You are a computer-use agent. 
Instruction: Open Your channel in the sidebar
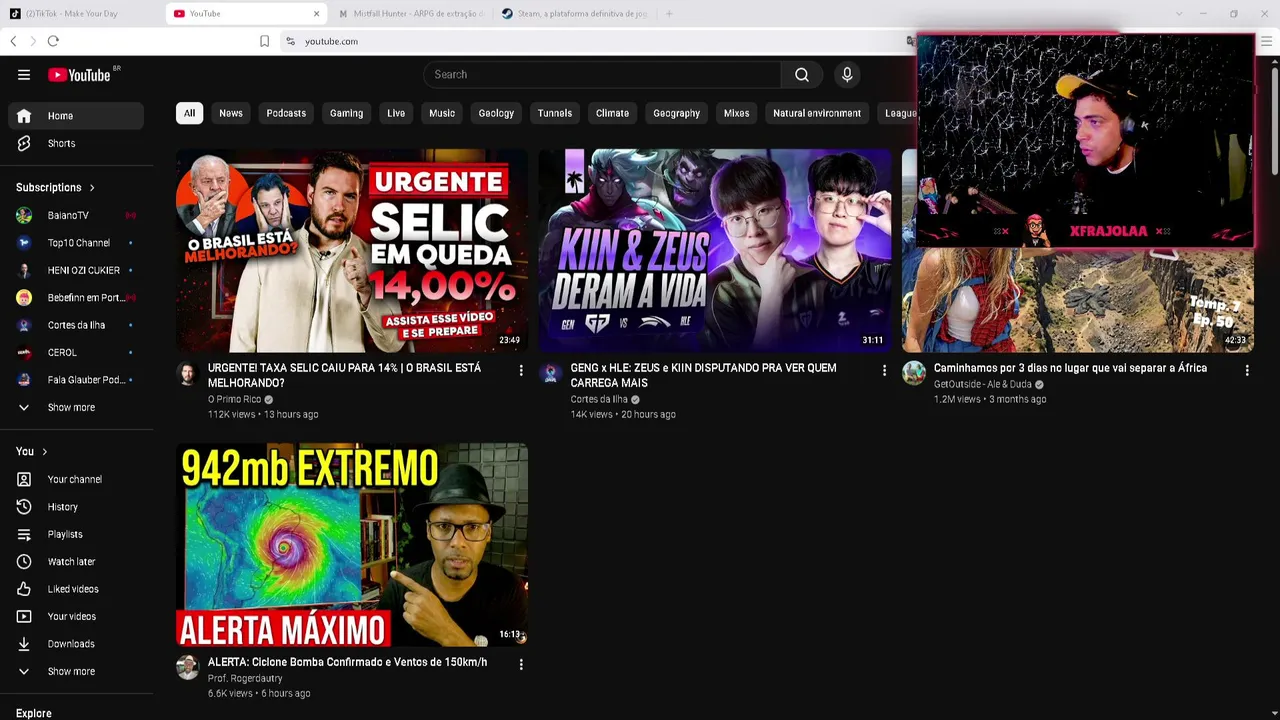(76, 480)
